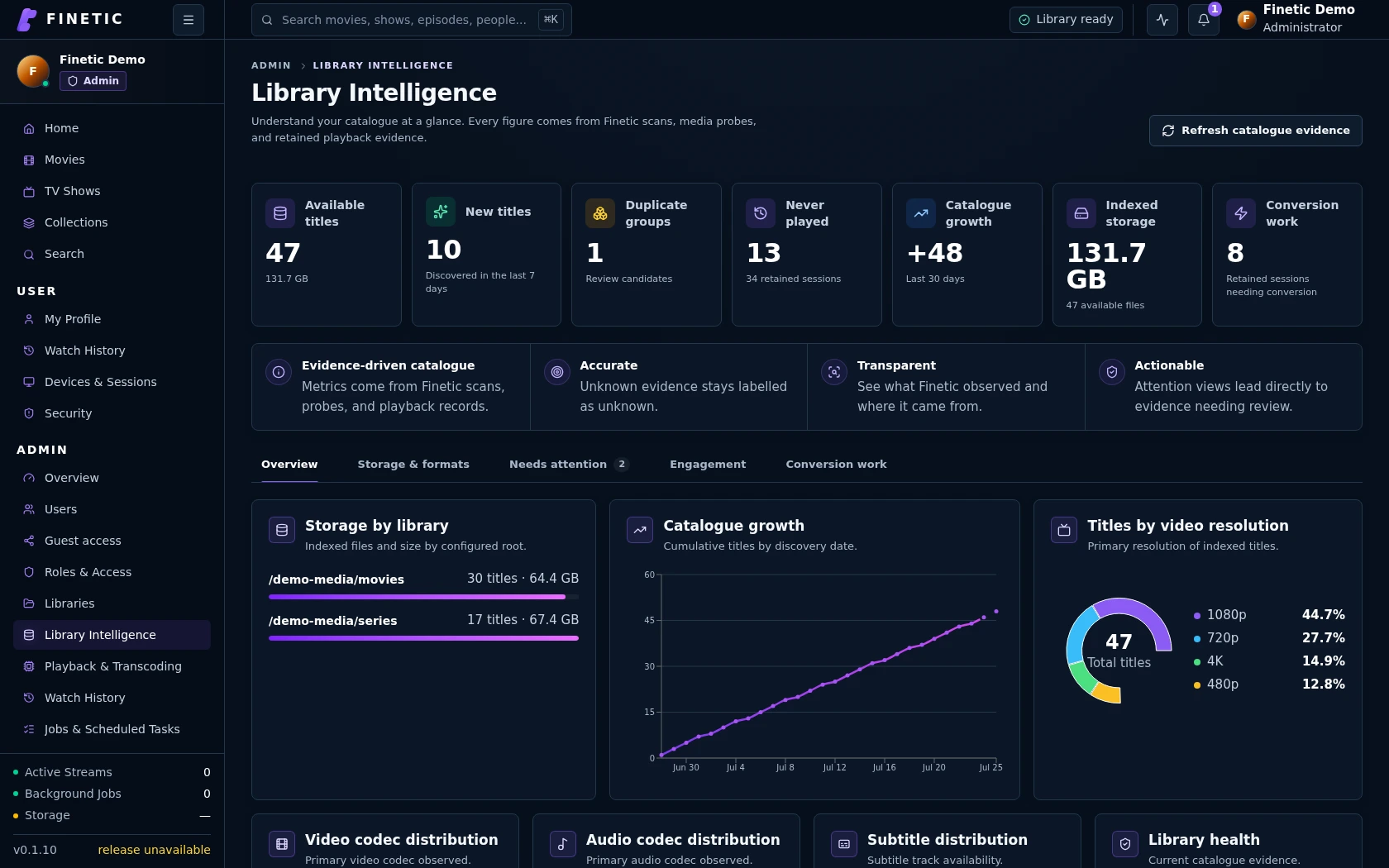
Task: Click the Movies film icon in sidebar
Action: point(29,160)
